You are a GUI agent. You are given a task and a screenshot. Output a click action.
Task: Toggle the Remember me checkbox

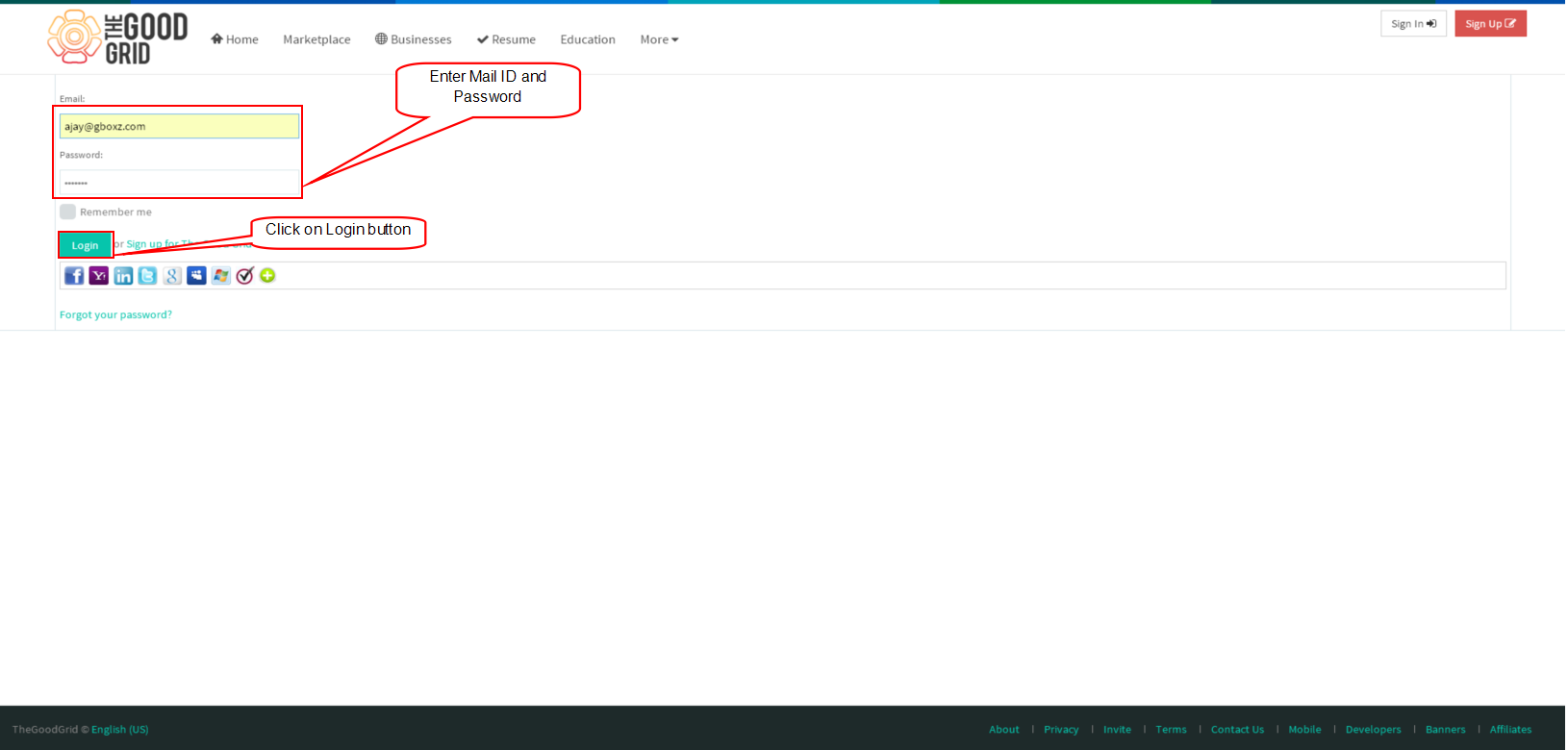click(x=67, y=212)
